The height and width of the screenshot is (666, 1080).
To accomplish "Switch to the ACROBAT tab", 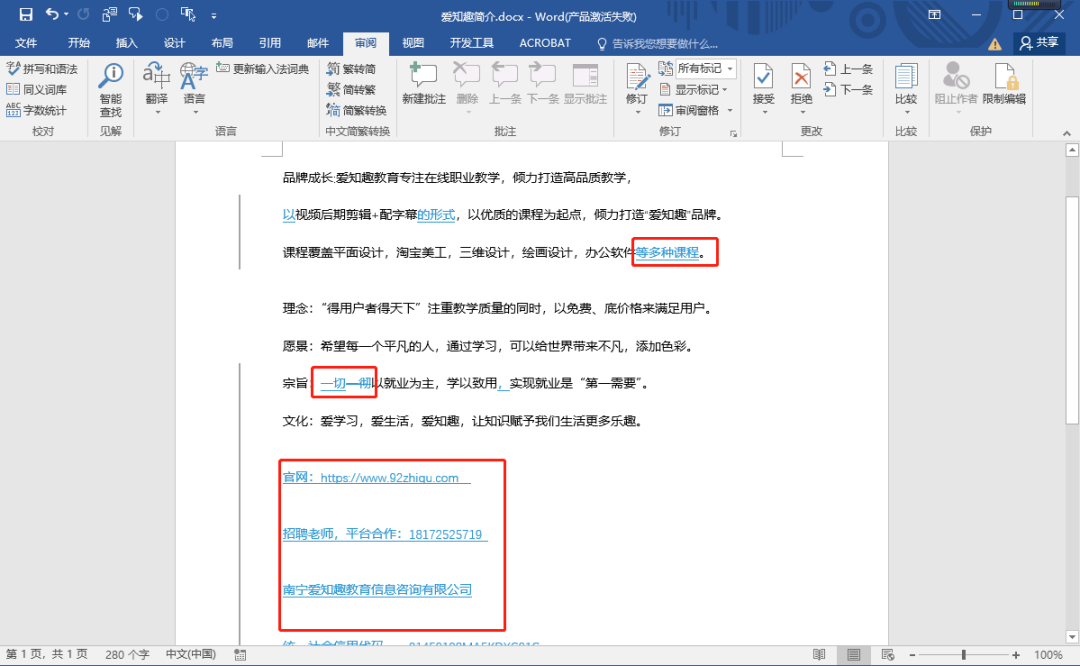I will 545,43.
